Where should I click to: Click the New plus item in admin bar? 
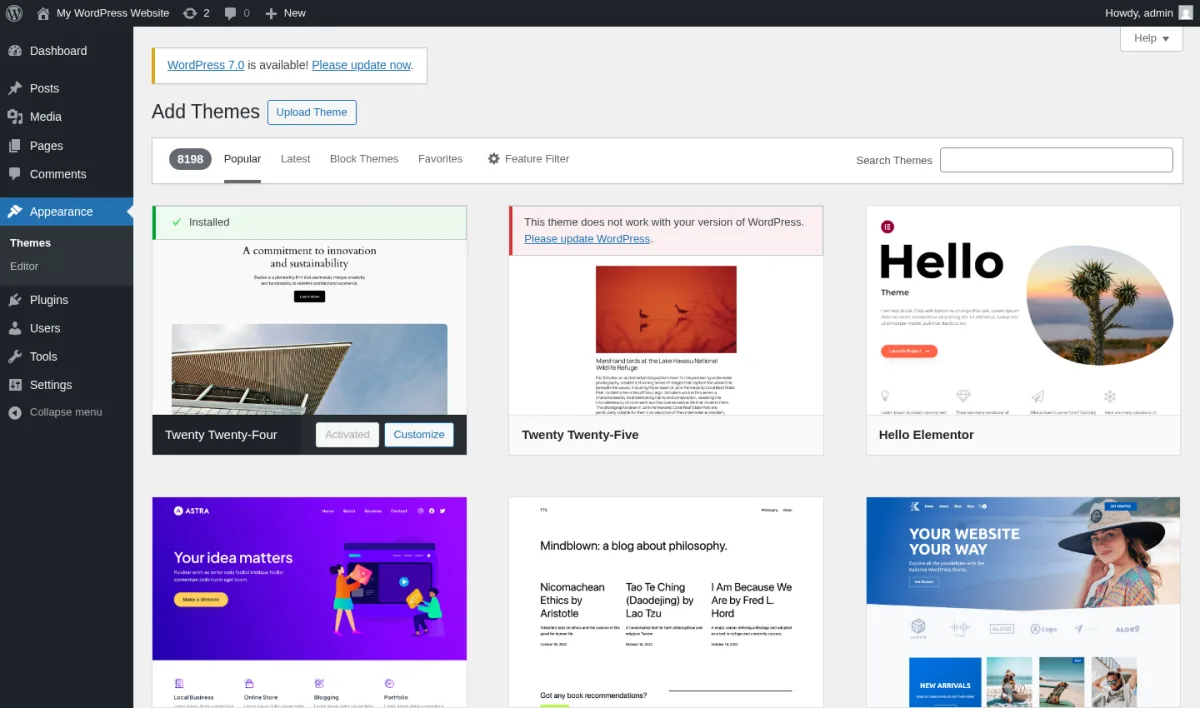point(285,13)
